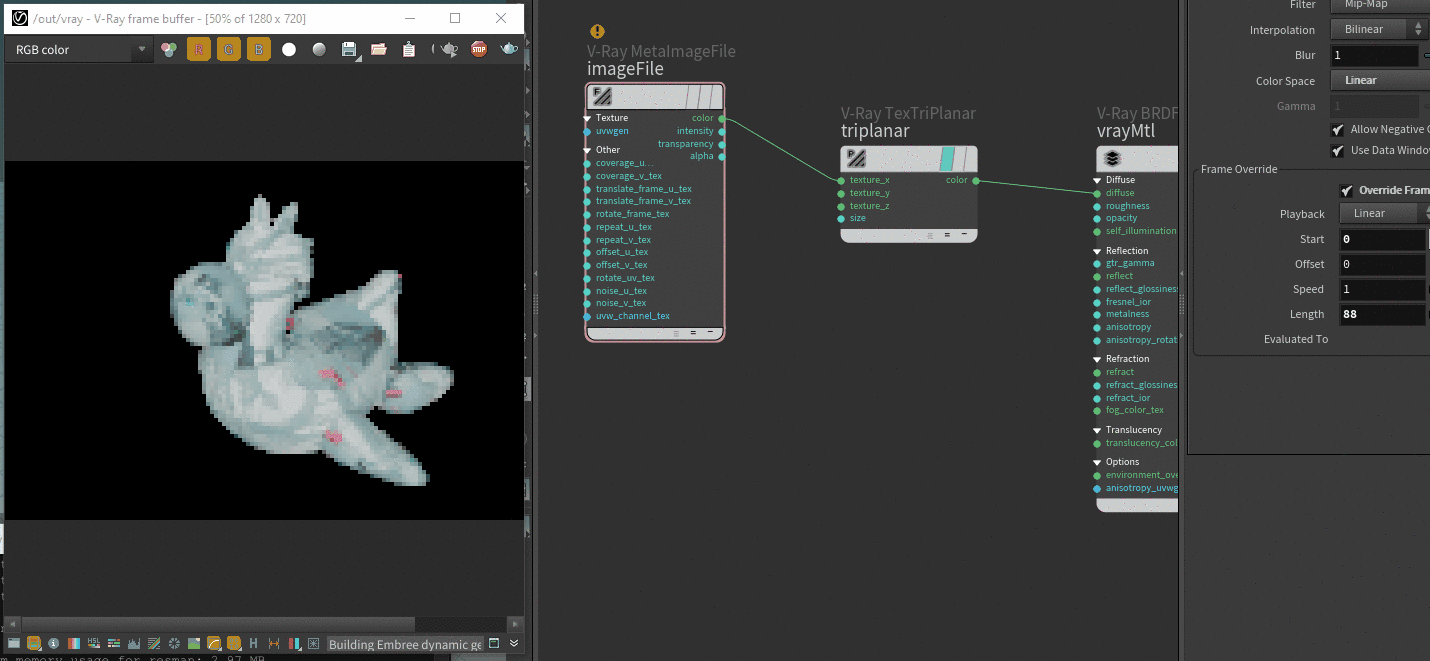Copy render to clipboard icon
Screen dimensions: 1430x661
(x=409, y=49)
